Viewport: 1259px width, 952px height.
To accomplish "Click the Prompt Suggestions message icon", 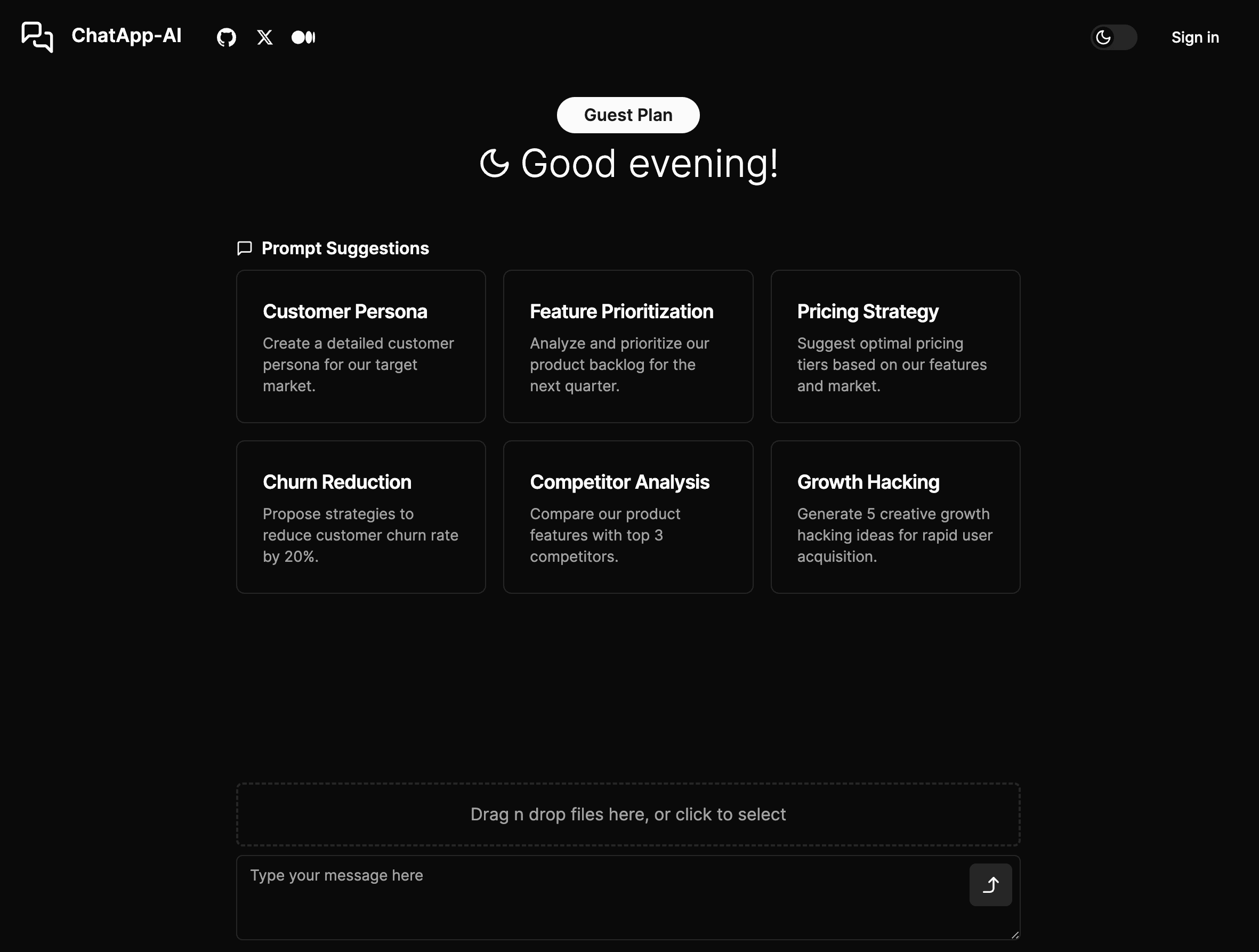I will point(245,248).
